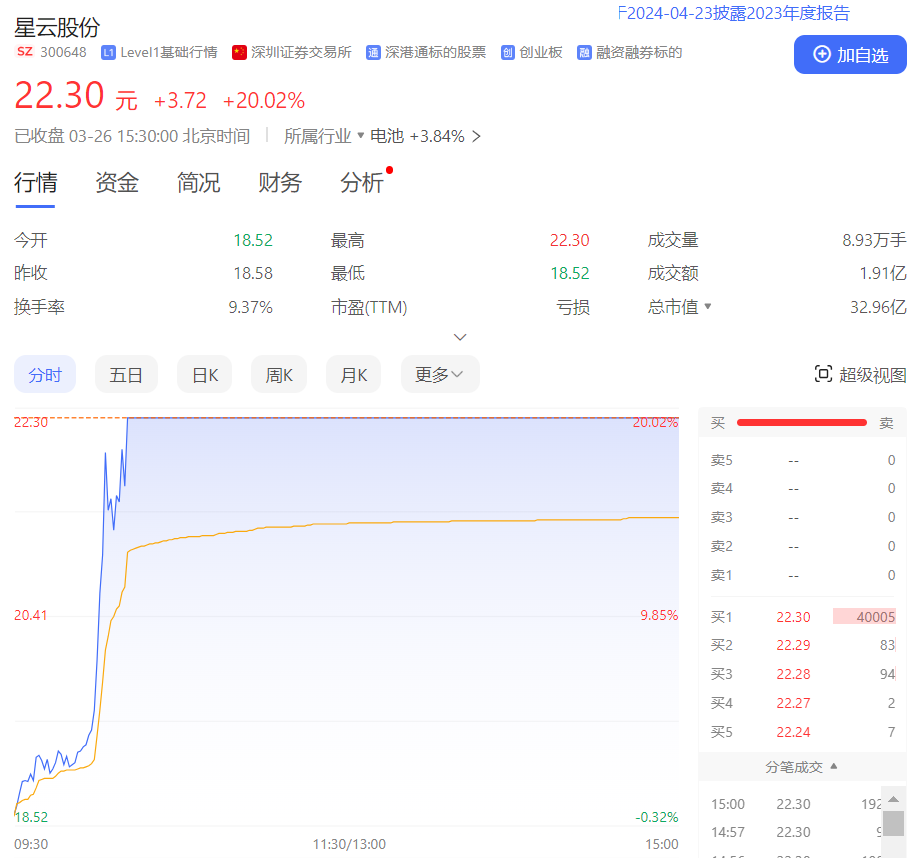Screen dimensions: 921x858
Task: Click 加自选 to add to watchlist
Action: pos(850,55)
